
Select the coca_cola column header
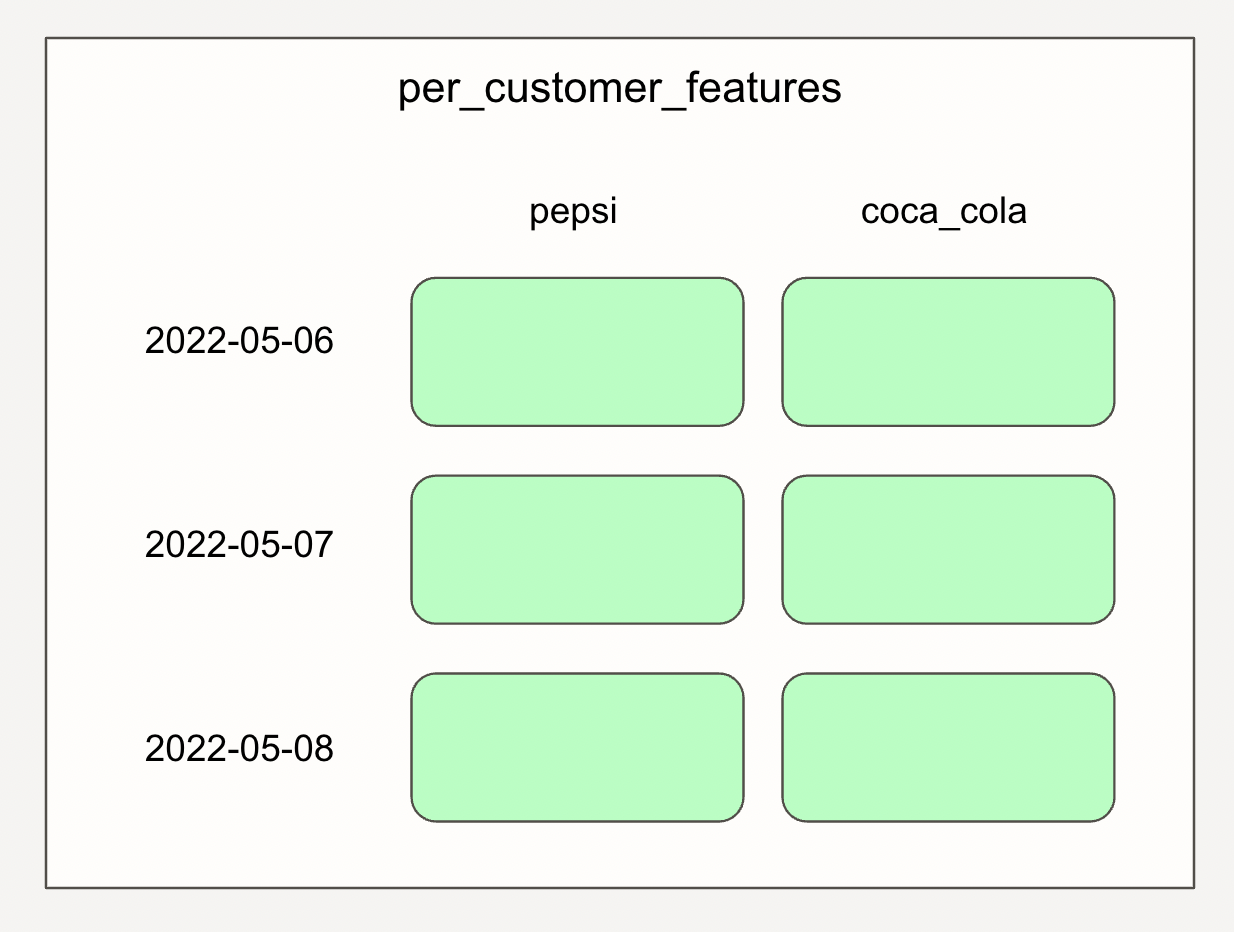944,213
